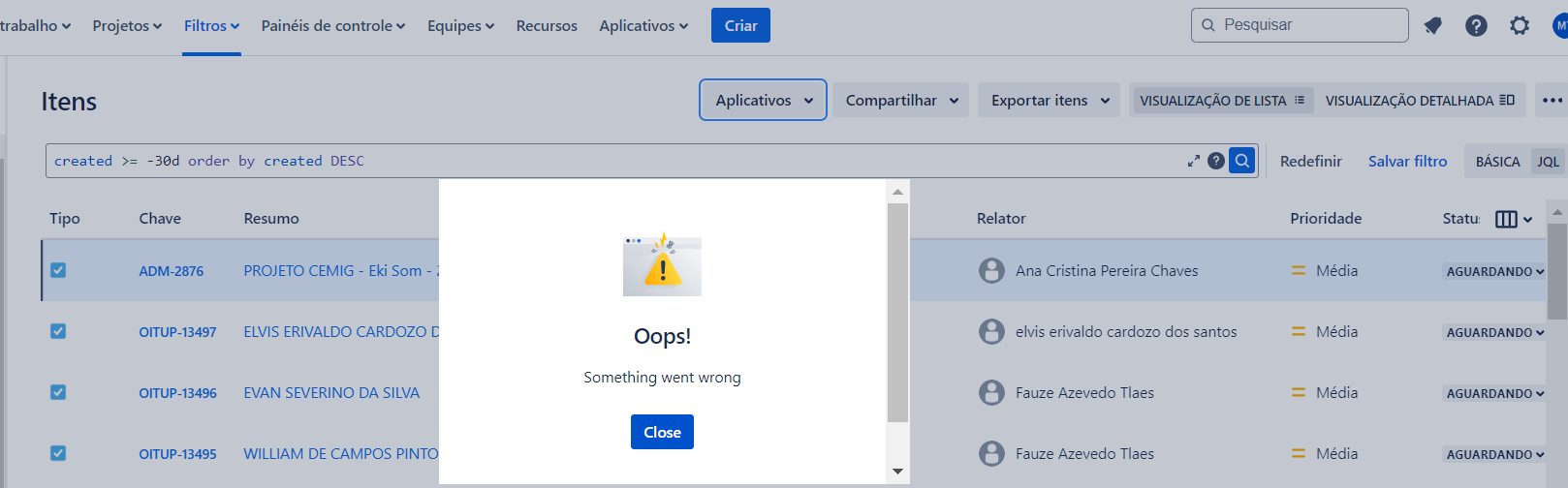
Task: Click reporter avatar for elvis erivaldo cardozo
Action: (x=991, y=331)
